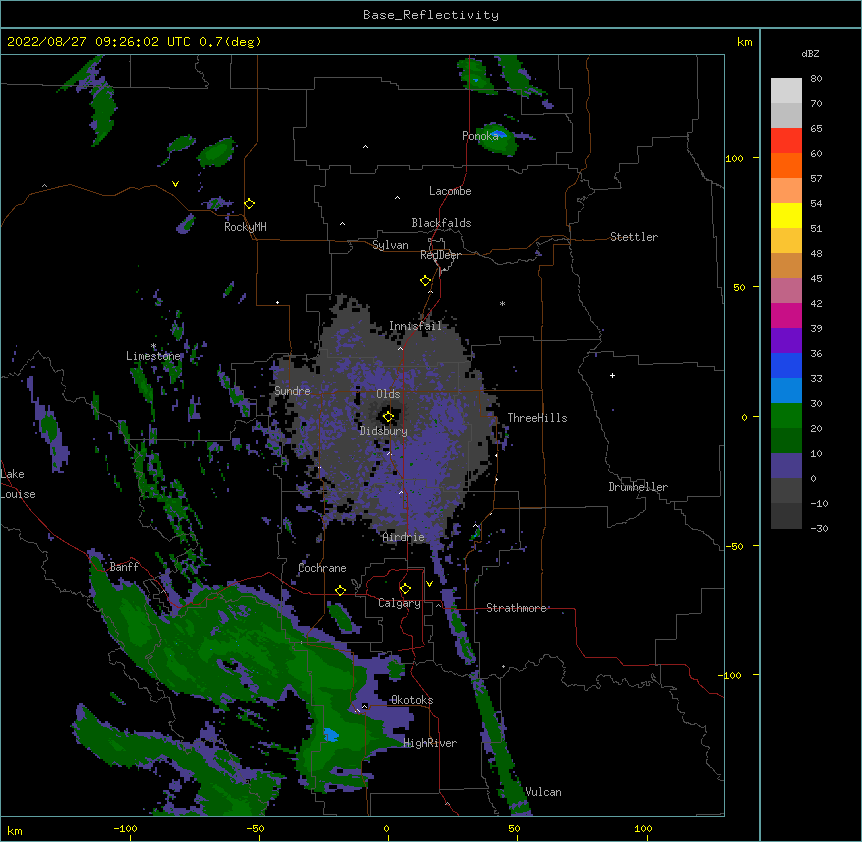Click the RockyMH label
862x842 pixels.
245,227
